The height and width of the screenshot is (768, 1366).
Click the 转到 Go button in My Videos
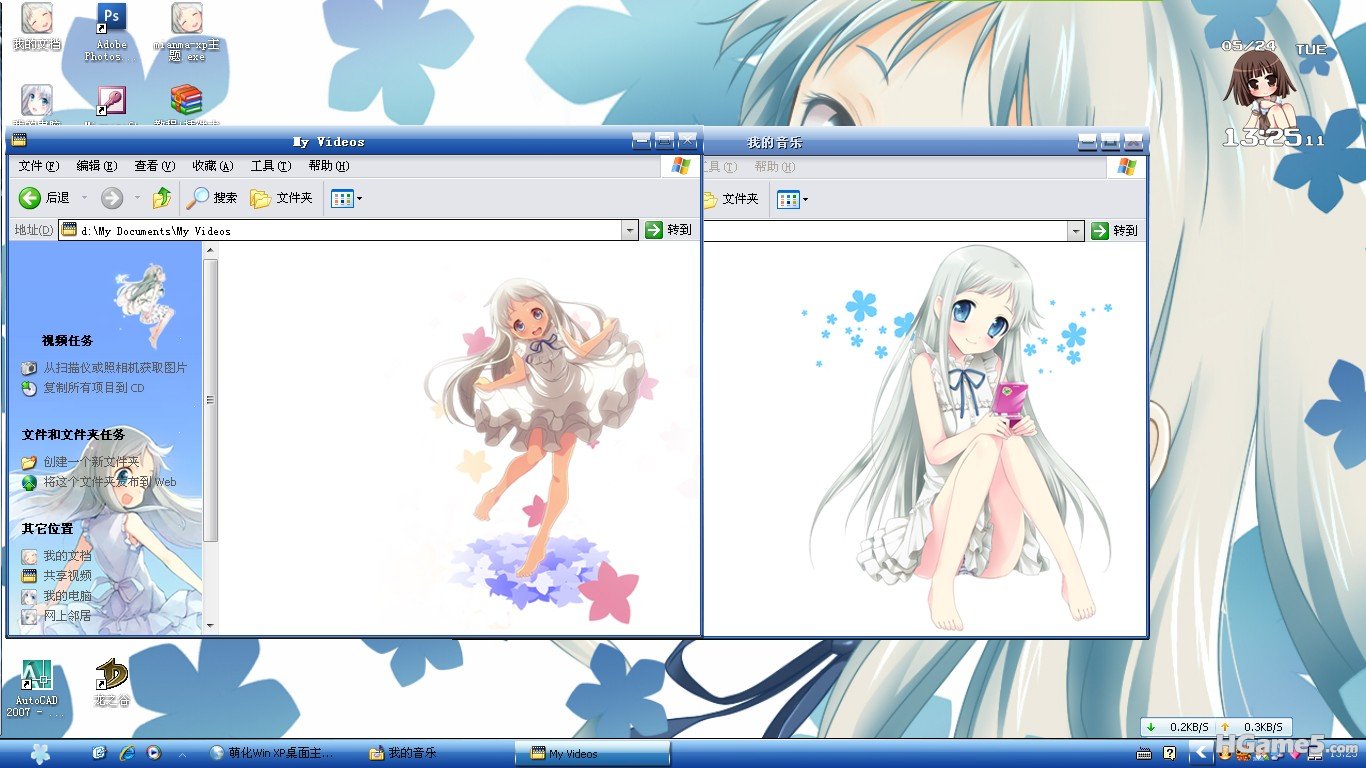pos(668,230)
